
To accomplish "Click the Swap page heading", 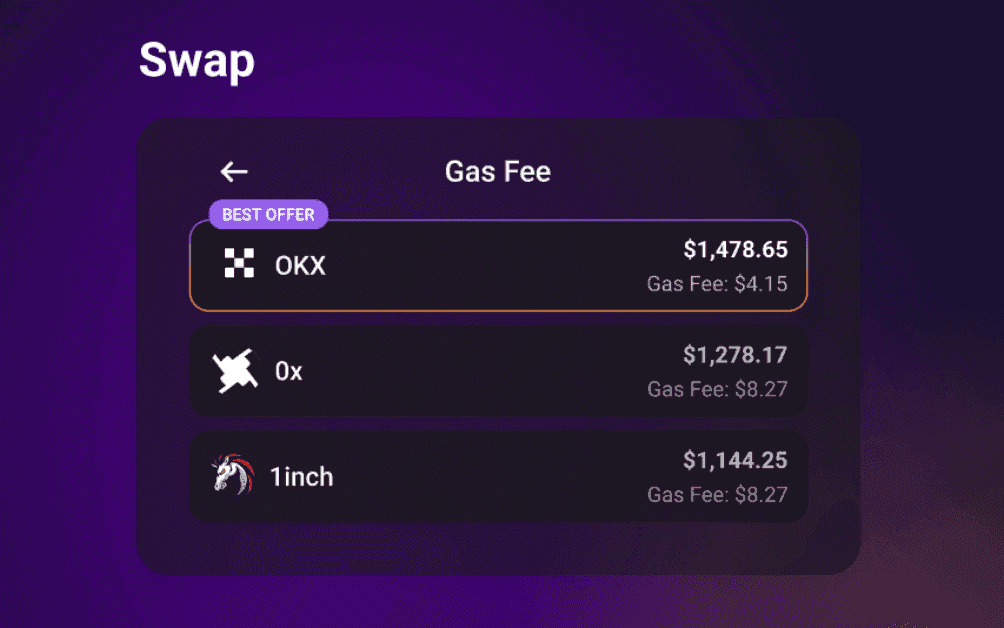I will pos(197,61).
